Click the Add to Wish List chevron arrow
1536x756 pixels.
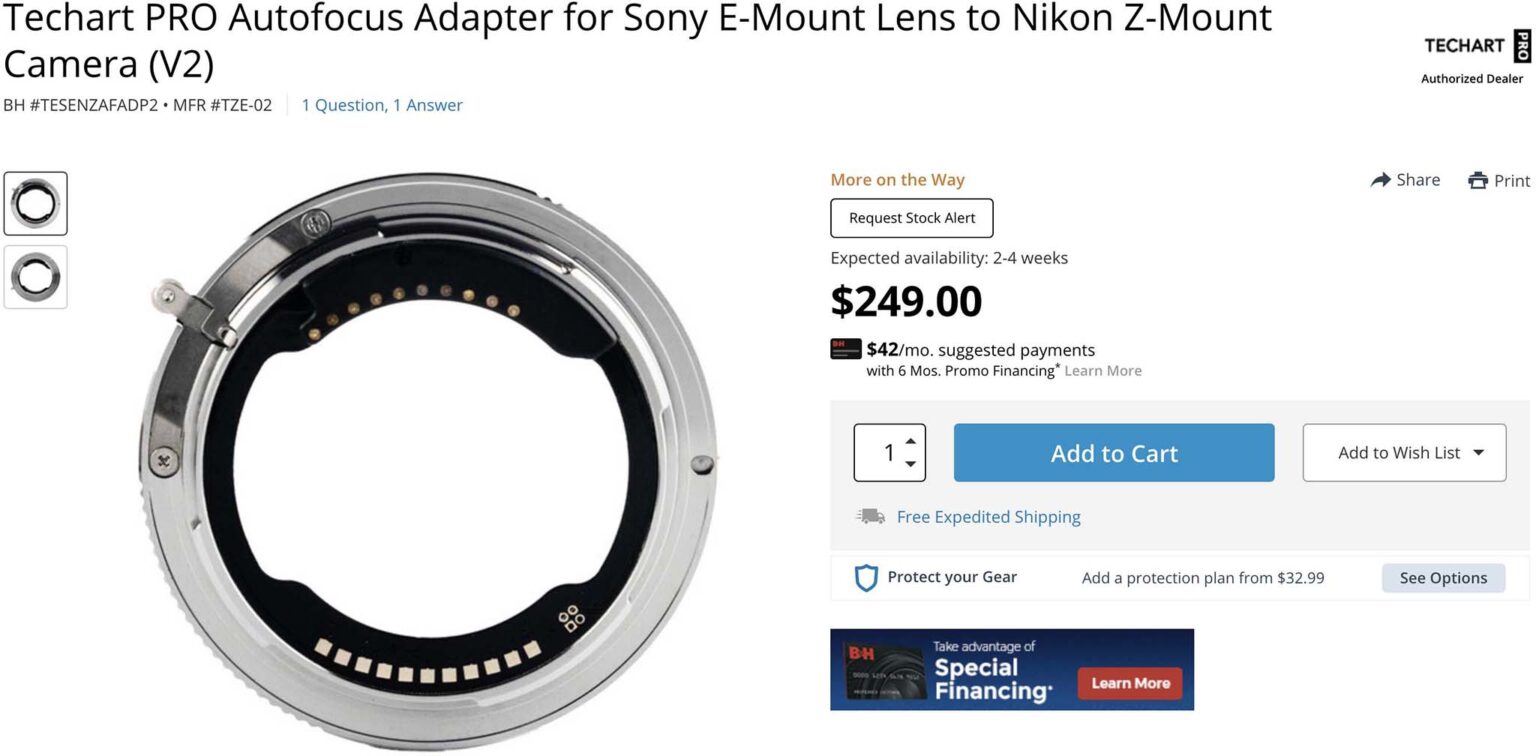tap(1478, 452)
